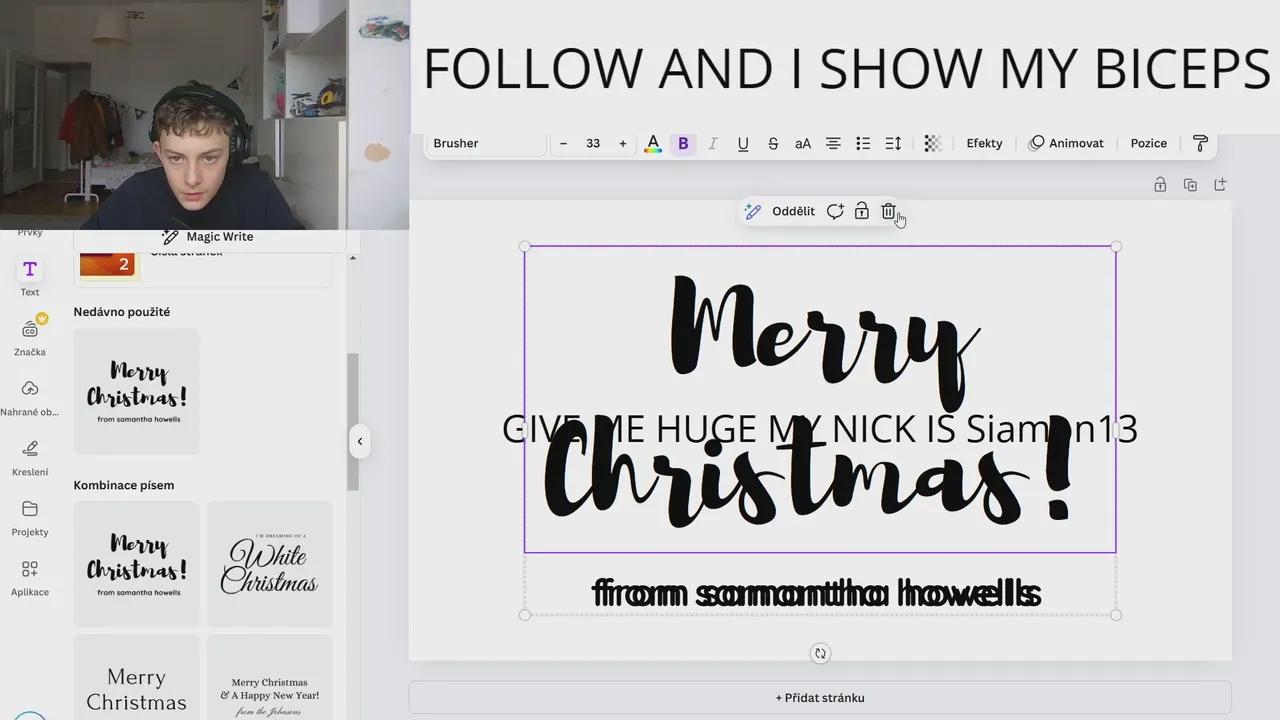The width and height of the screenshot is (1280, 720).
Task: Change the text alignment
Action: pos(833,144)
